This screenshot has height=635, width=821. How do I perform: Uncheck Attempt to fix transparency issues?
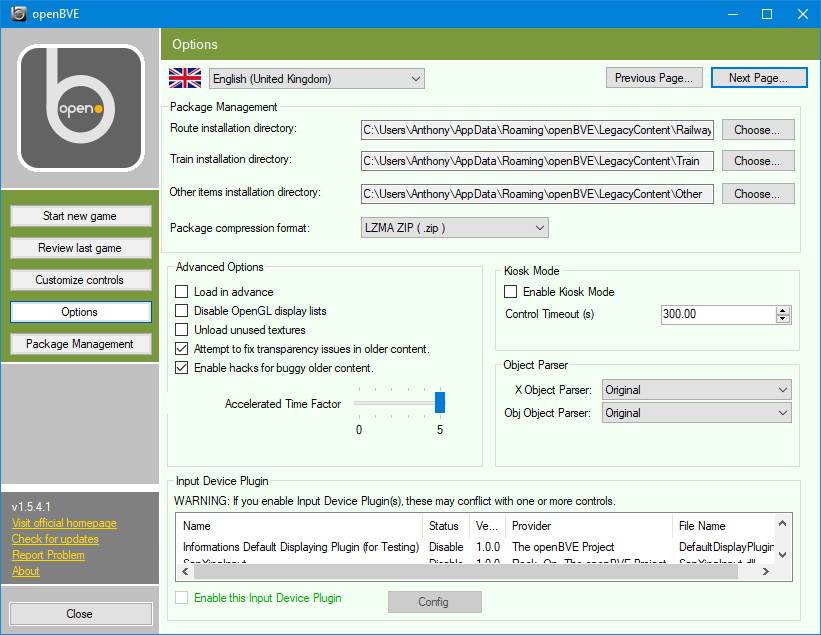click(x=182, y=349)
